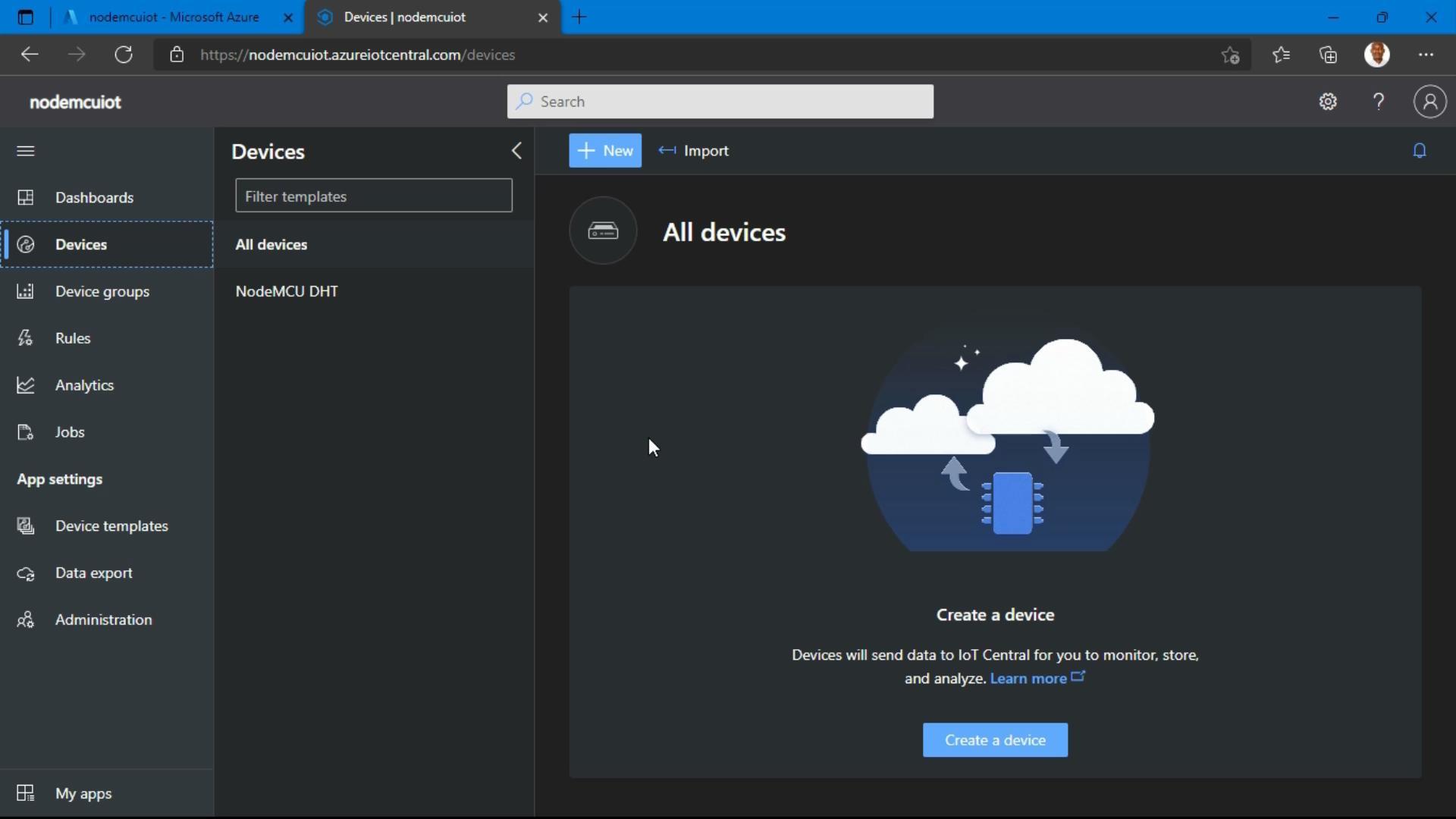The image size is (1456, 819).
Task: Open the Learn more link
Action: [x=1029, y=679]
